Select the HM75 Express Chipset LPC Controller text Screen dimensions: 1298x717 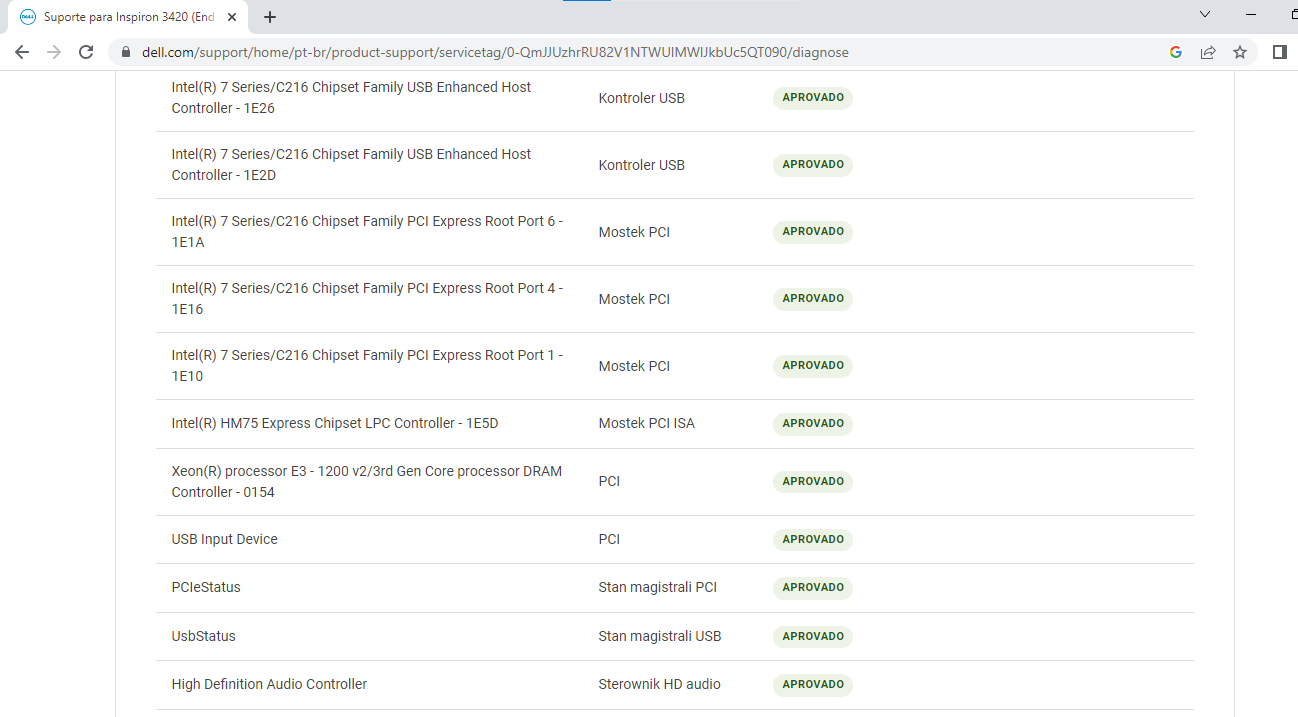[x=335, y=424]
